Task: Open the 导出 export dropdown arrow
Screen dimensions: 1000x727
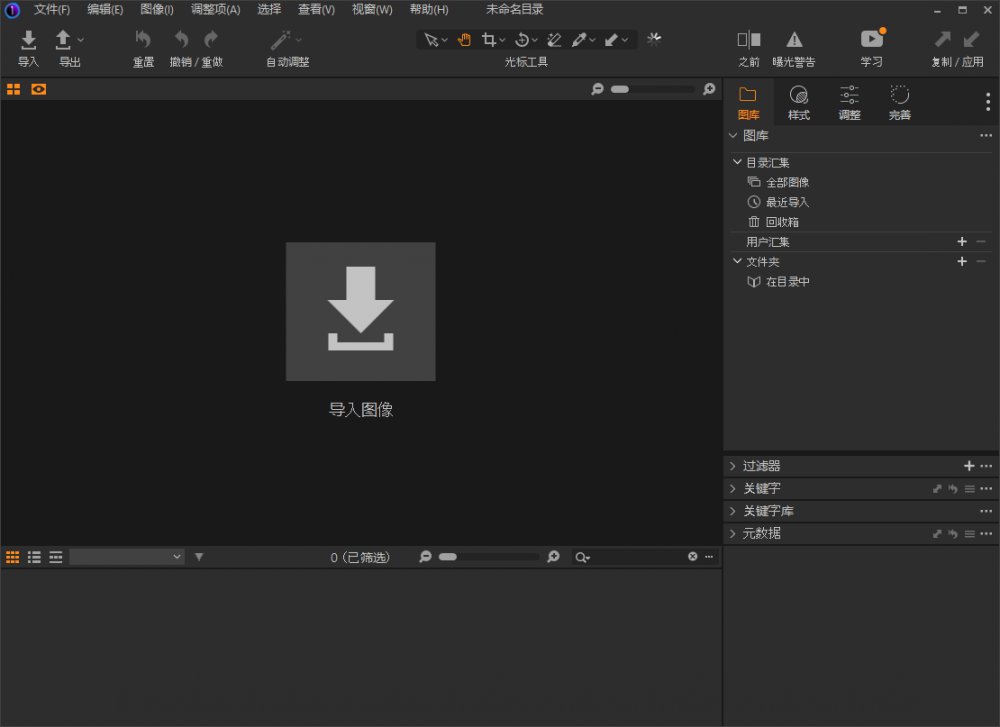Action: click(x=80, y=40)
